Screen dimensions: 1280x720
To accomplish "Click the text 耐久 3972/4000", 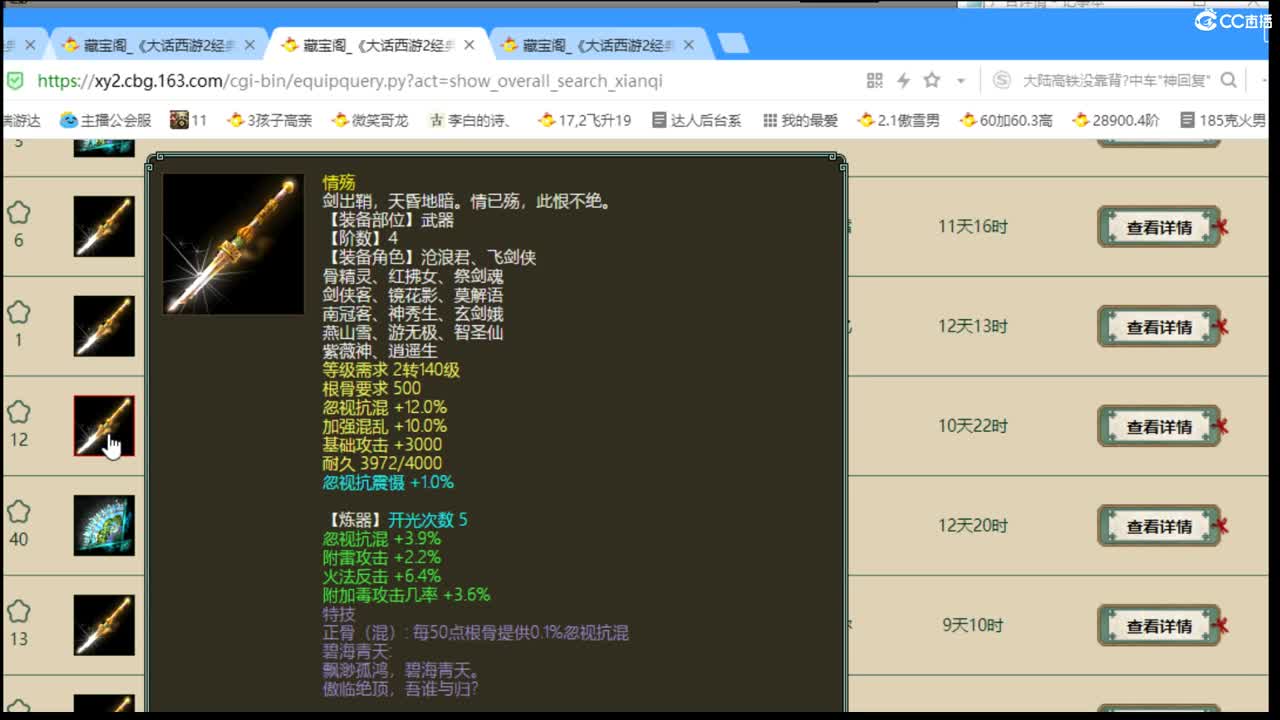I will (x=382, y=463).
